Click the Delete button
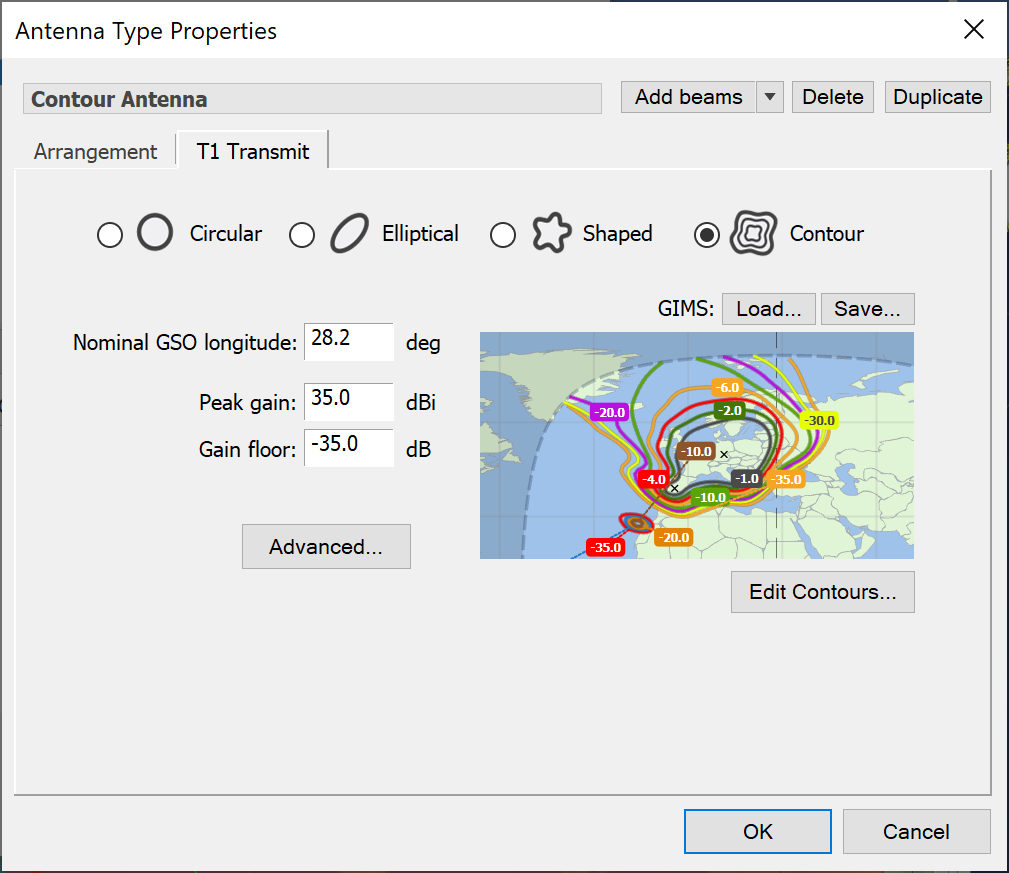 [x=833, y=97]
